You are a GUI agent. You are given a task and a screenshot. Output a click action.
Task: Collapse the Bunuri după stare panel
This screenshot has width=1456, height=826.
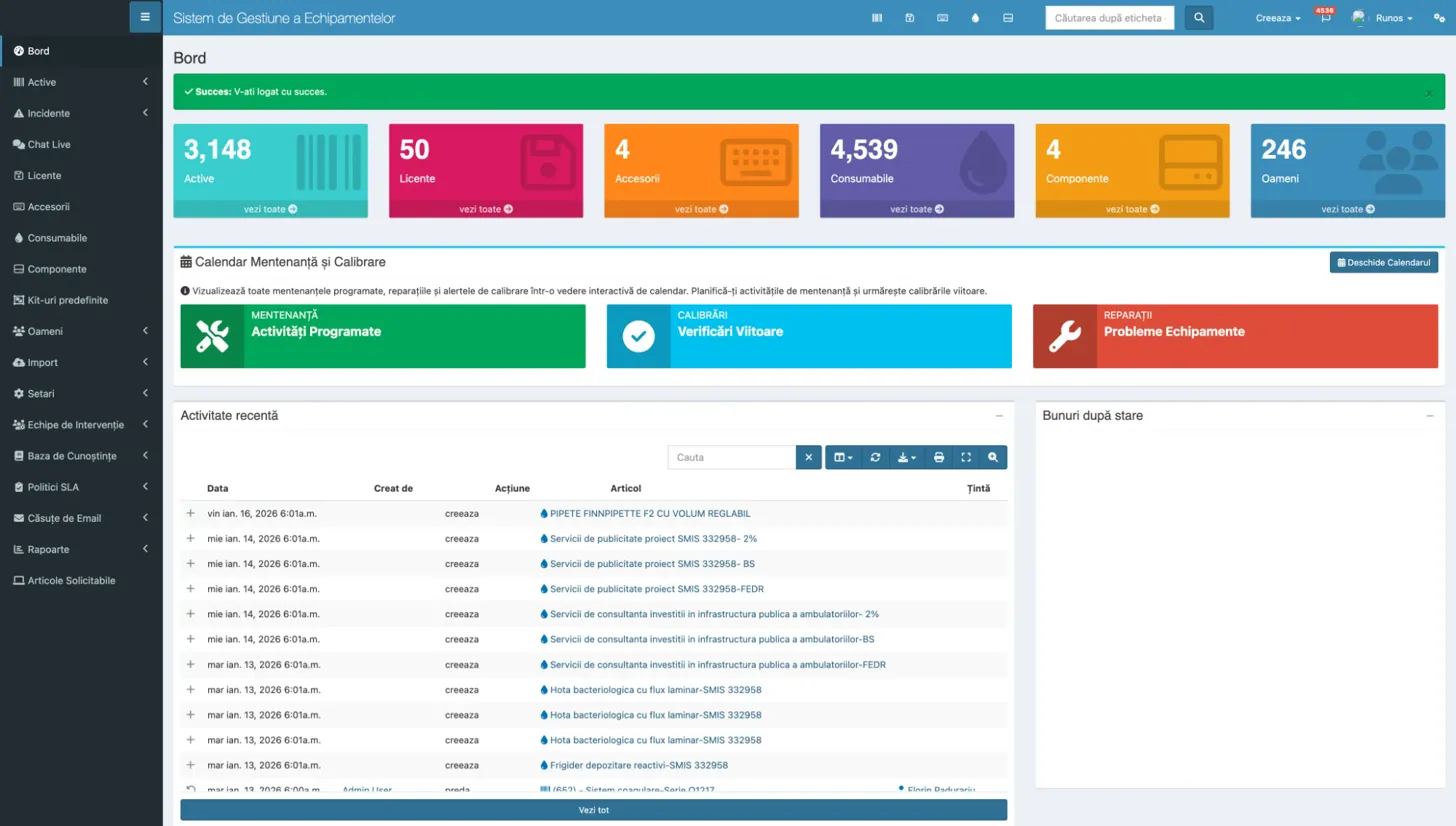1429,416
